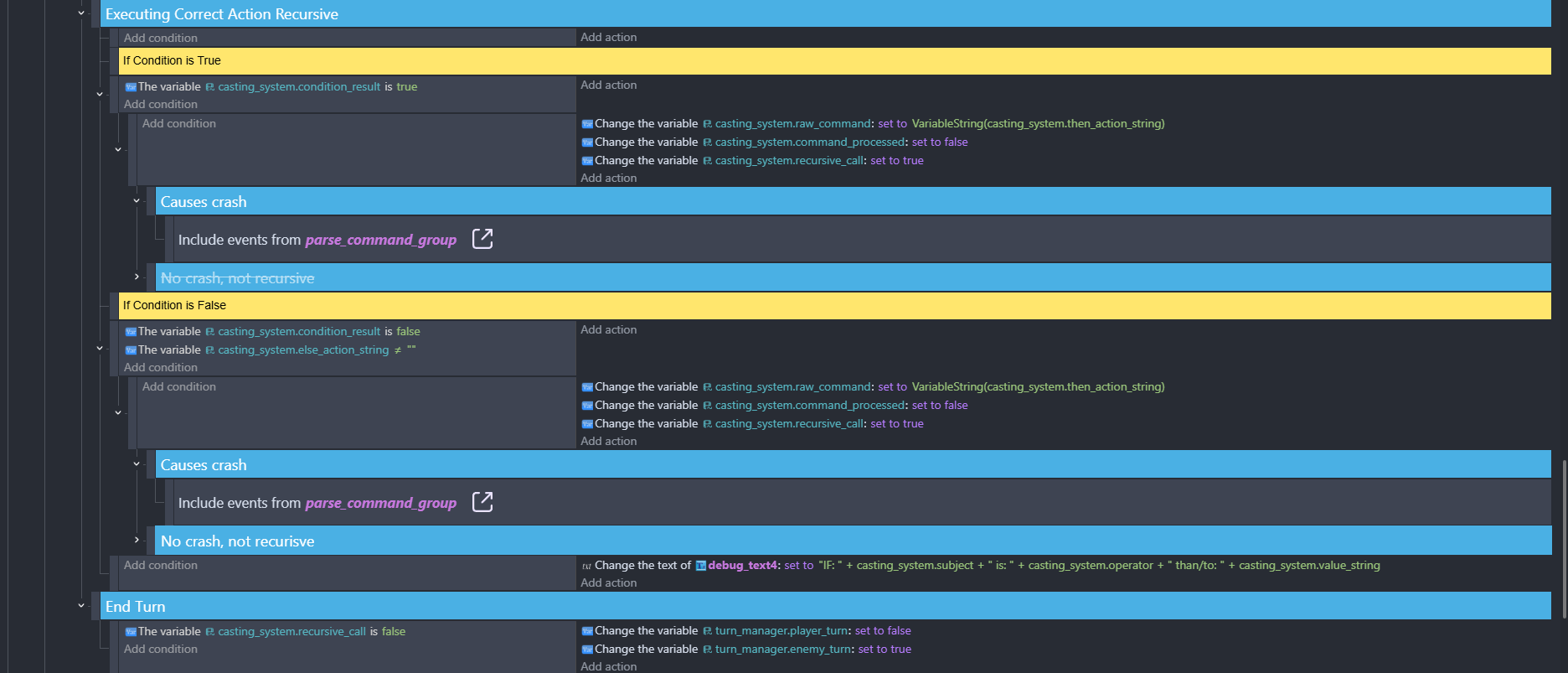Collapse event with condition_result is false

(100, 349)
